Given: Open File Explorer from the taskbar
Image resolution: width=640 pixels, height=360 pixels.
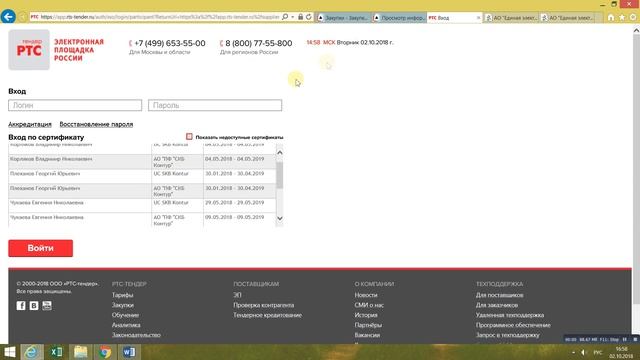Looking at the screenshot, I should coord(80,352).
